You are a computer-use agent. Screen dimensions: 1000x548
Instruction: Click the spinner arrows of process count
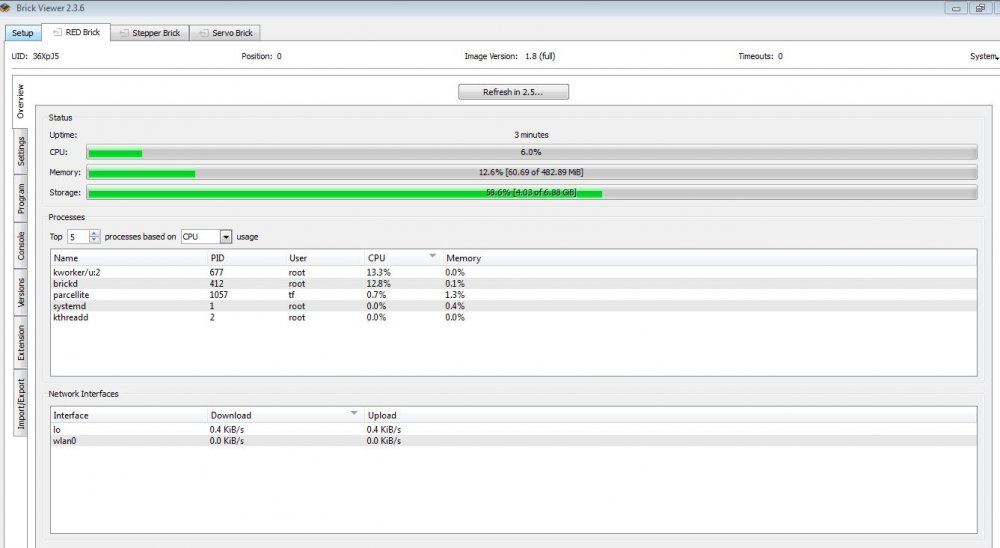pyautogui.click(x=94, y=237)
